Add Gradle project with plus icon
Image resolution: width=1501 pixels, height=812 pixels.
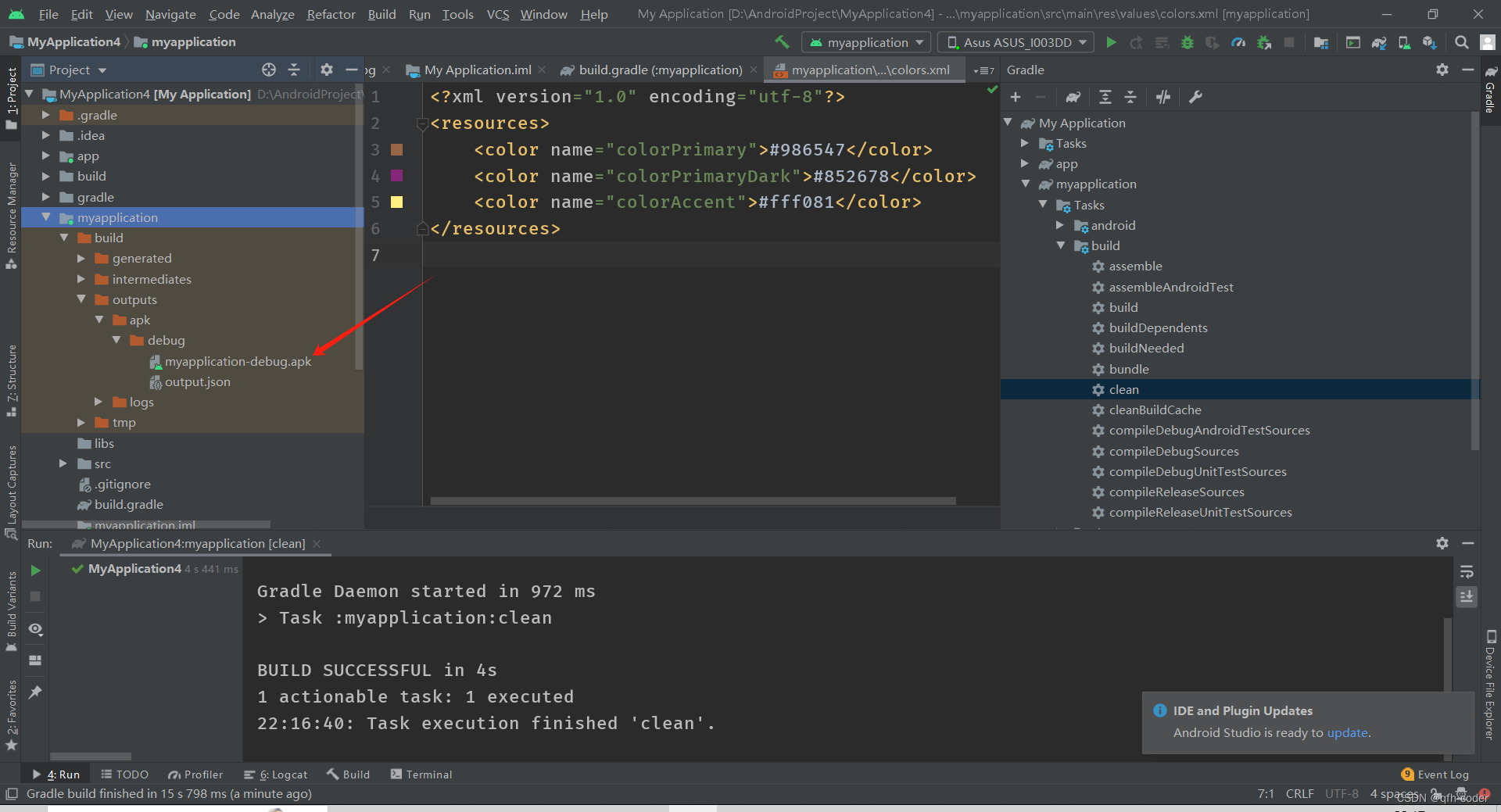(1016, 97)
